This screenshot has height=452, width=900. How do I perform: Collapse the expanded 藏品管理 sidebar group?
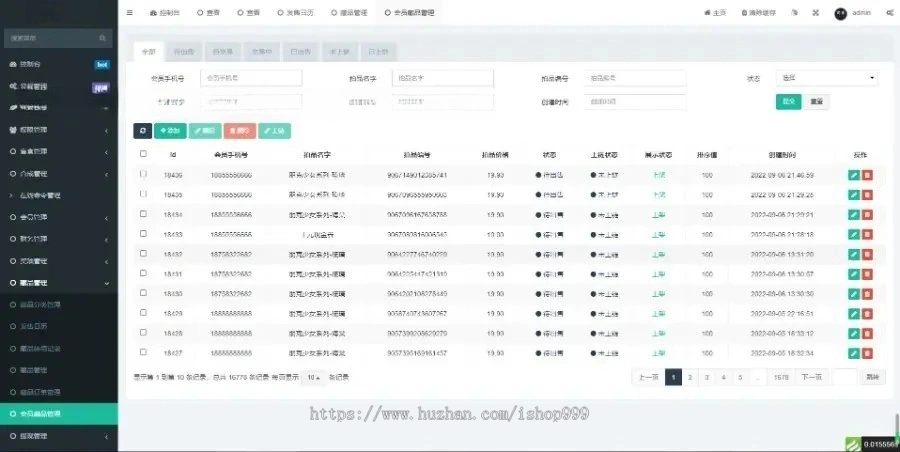(x=59, y=283)
